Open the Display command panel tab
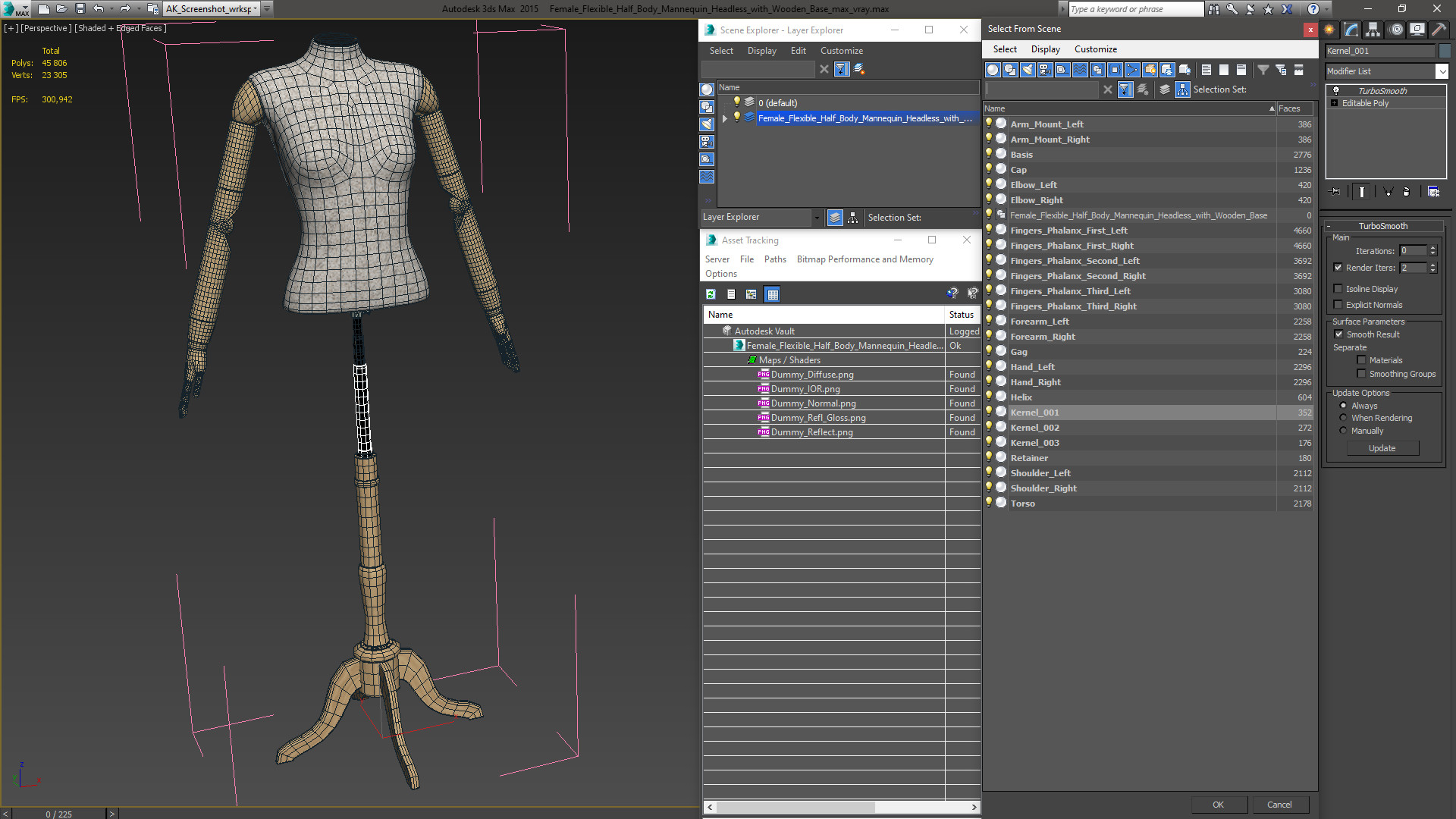The image size is (1456, 819). coord(1417,30)
